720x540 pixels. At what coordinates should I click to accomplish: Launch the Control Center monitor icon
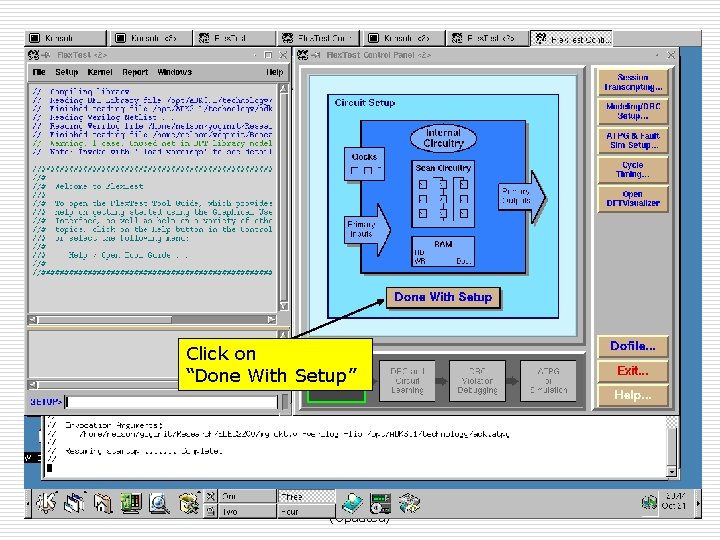point(131,503)
